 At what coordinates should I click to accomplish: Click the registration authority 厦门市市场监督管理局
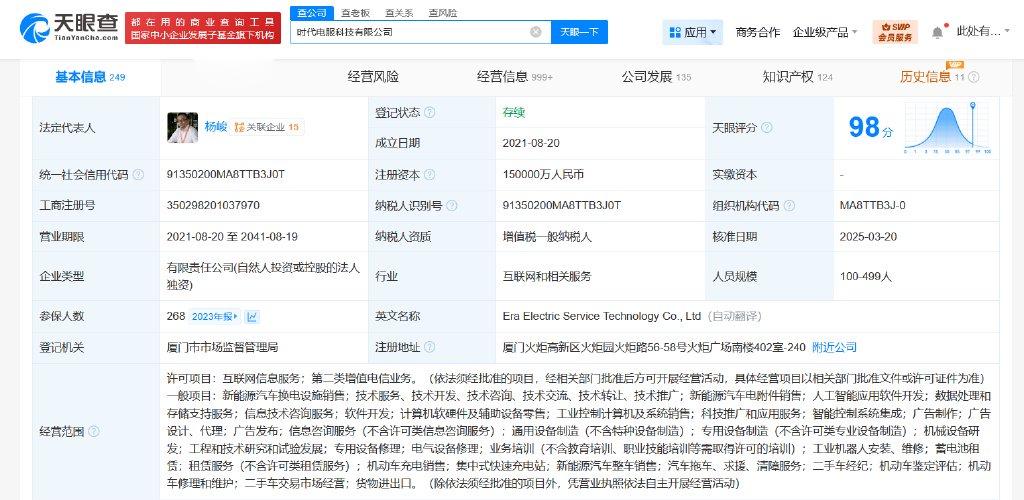(x=223, y=347)
